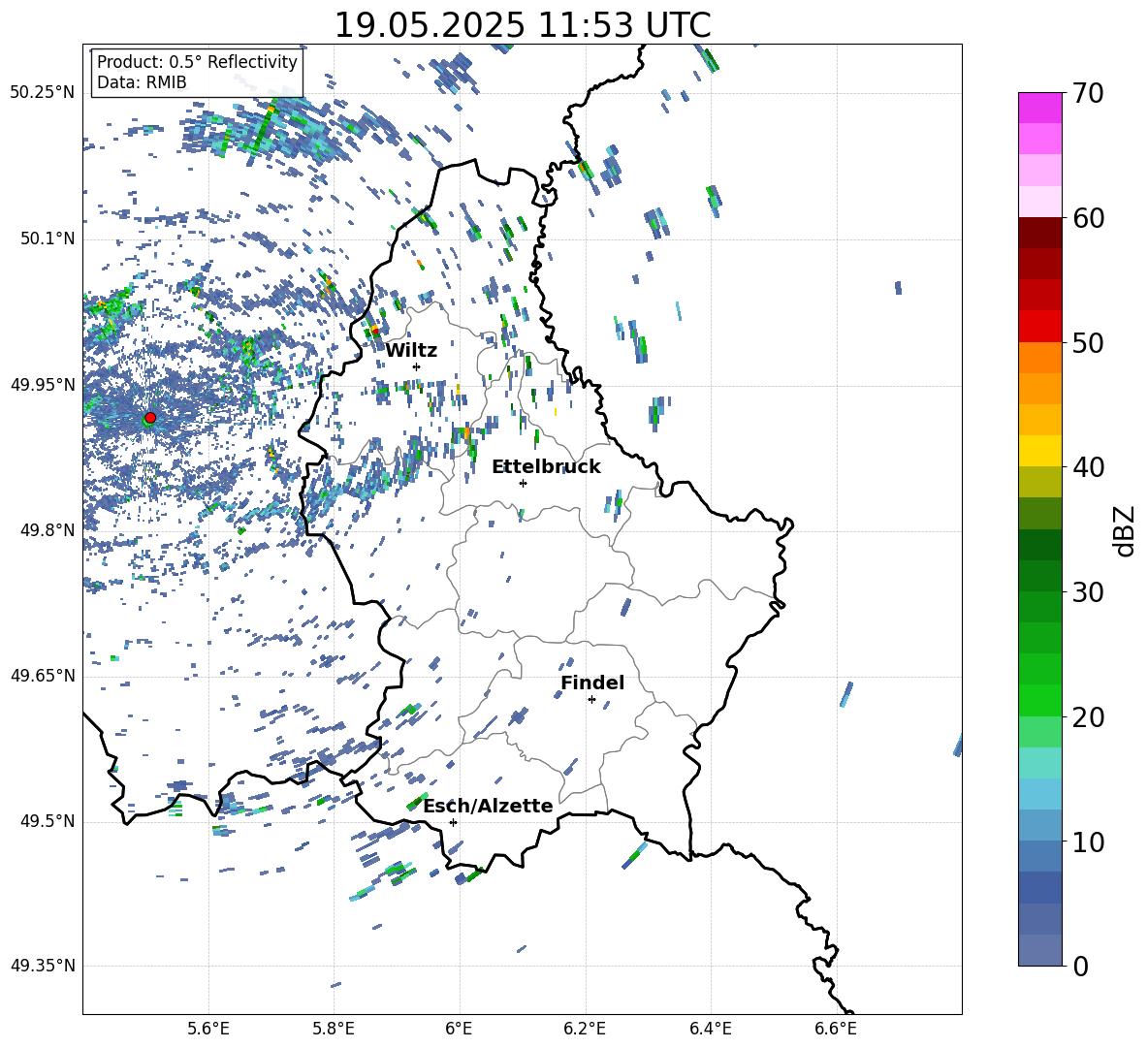This screenshot has height=1048, width=1148.
Task: Click the 50.25°N latitude label
Action: pos(43,93)
